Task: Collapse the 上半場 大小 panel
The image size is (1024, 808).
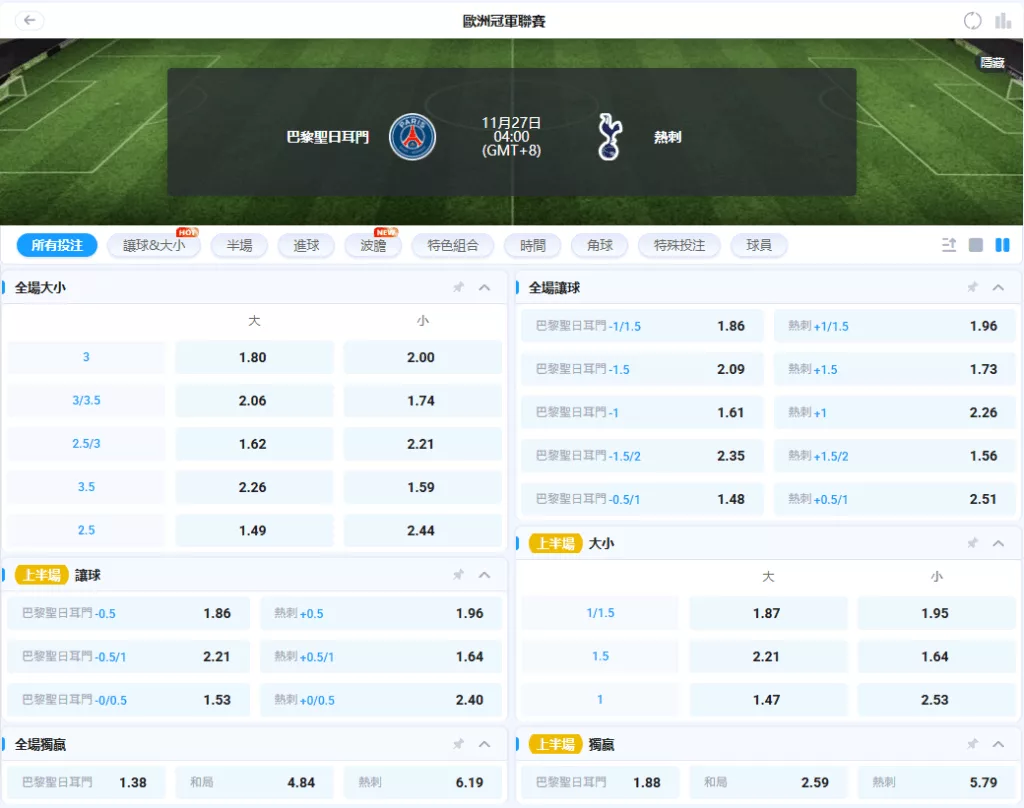Action: [998, 543]
